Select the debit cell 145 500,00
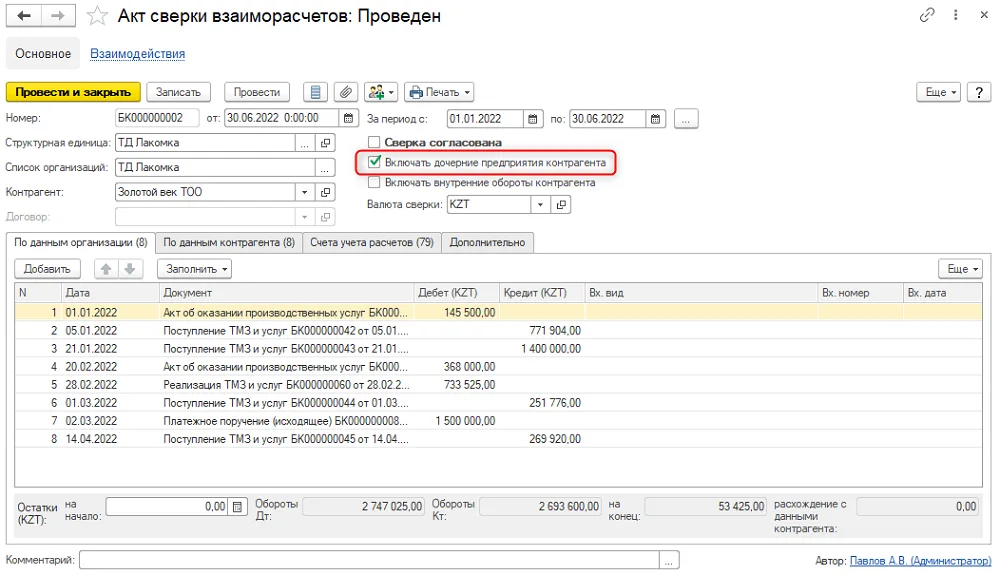 [456, 312]
